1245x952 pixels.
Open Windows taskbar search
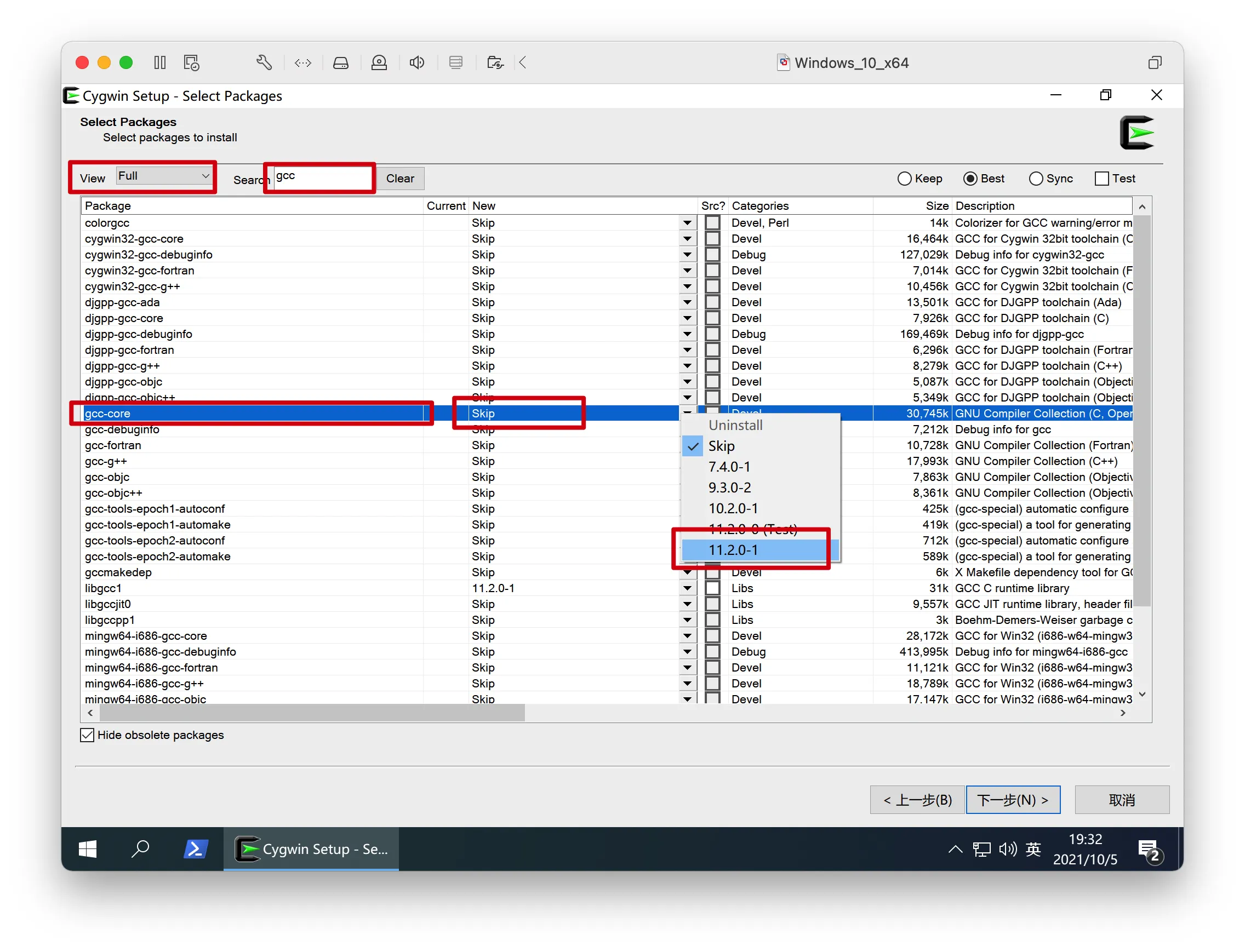coord(140,848)
